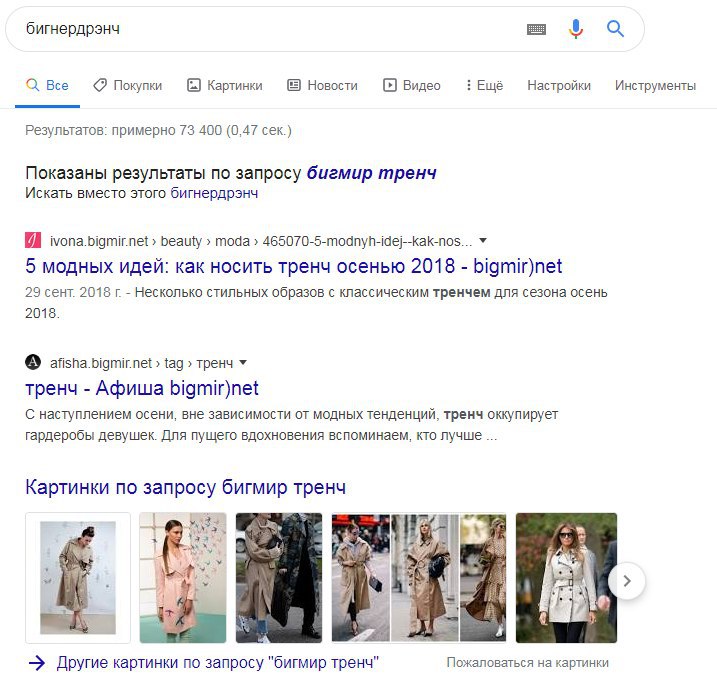Screen dimensions: 717x693
Task: Switch to the Видео tab
Action: [412, 85]
